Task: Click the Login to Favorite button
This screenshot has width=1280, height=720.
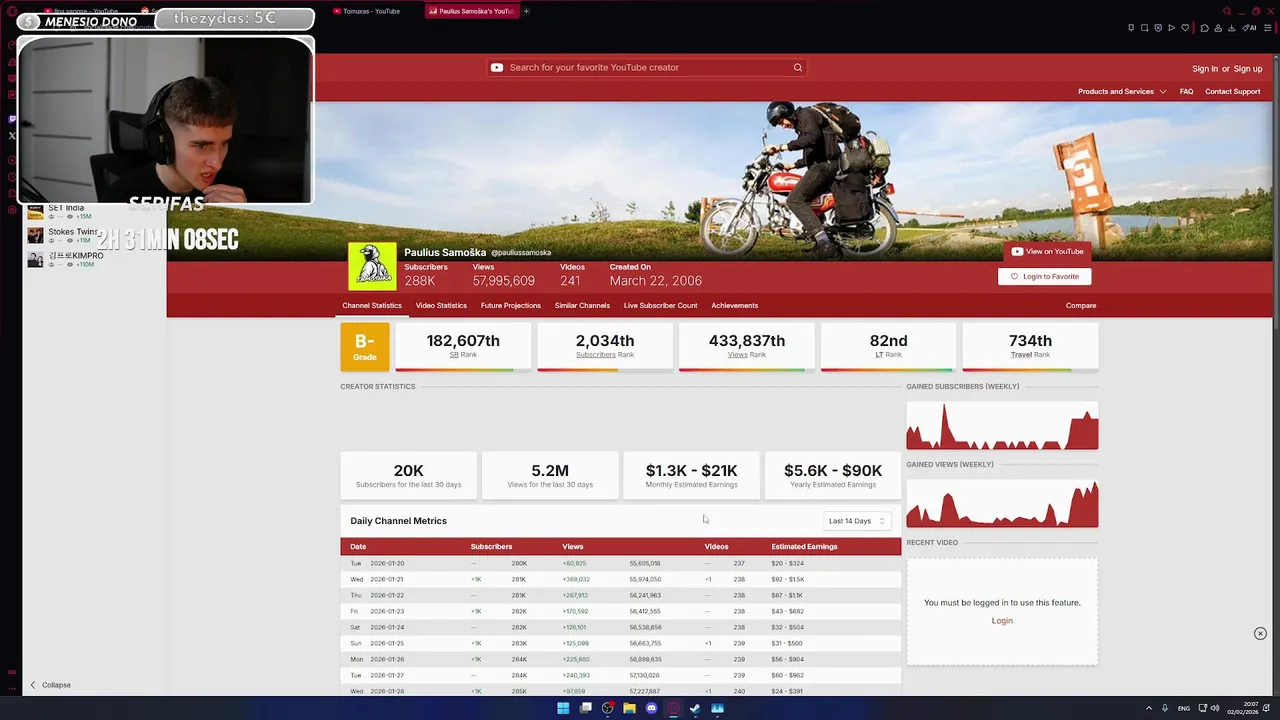Action: pos(1044,277)
